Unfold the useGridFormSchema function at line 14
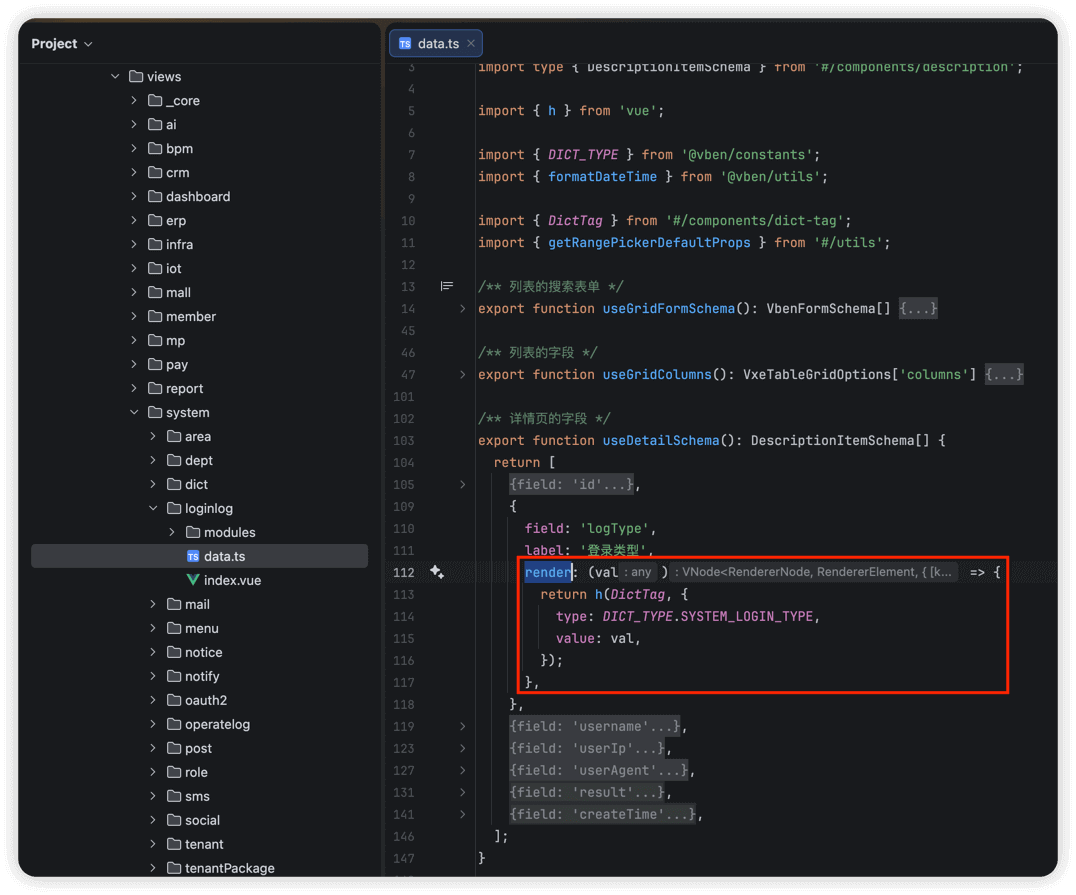This screenshot has width=1076, height=895. 462,309
